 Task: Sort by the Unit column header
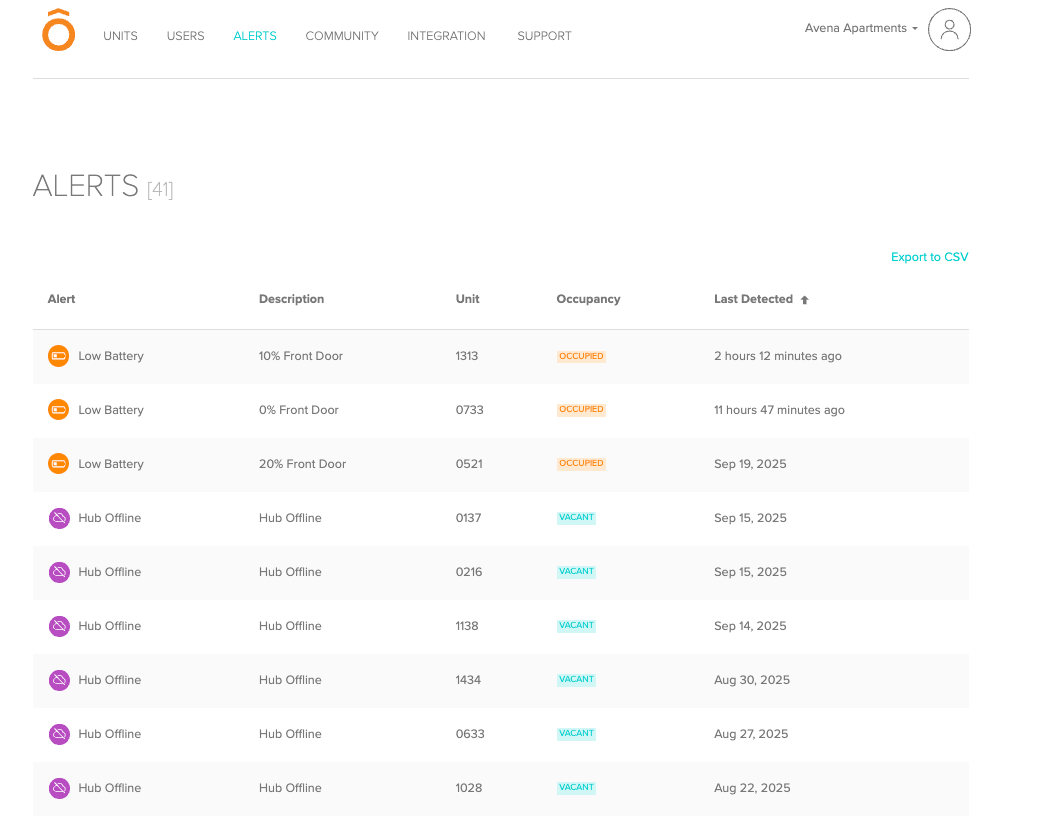click(x=468, y=299)
